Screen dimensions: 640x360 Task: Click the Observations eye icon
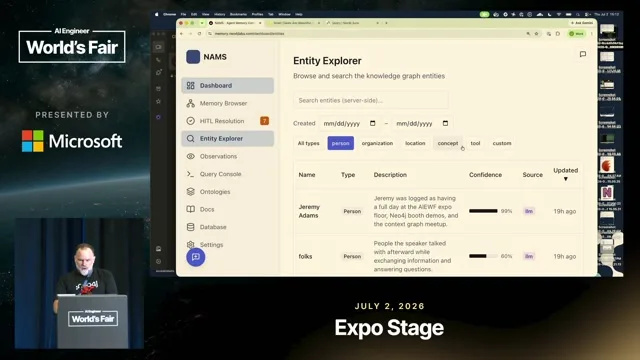[x=191, y=156]
